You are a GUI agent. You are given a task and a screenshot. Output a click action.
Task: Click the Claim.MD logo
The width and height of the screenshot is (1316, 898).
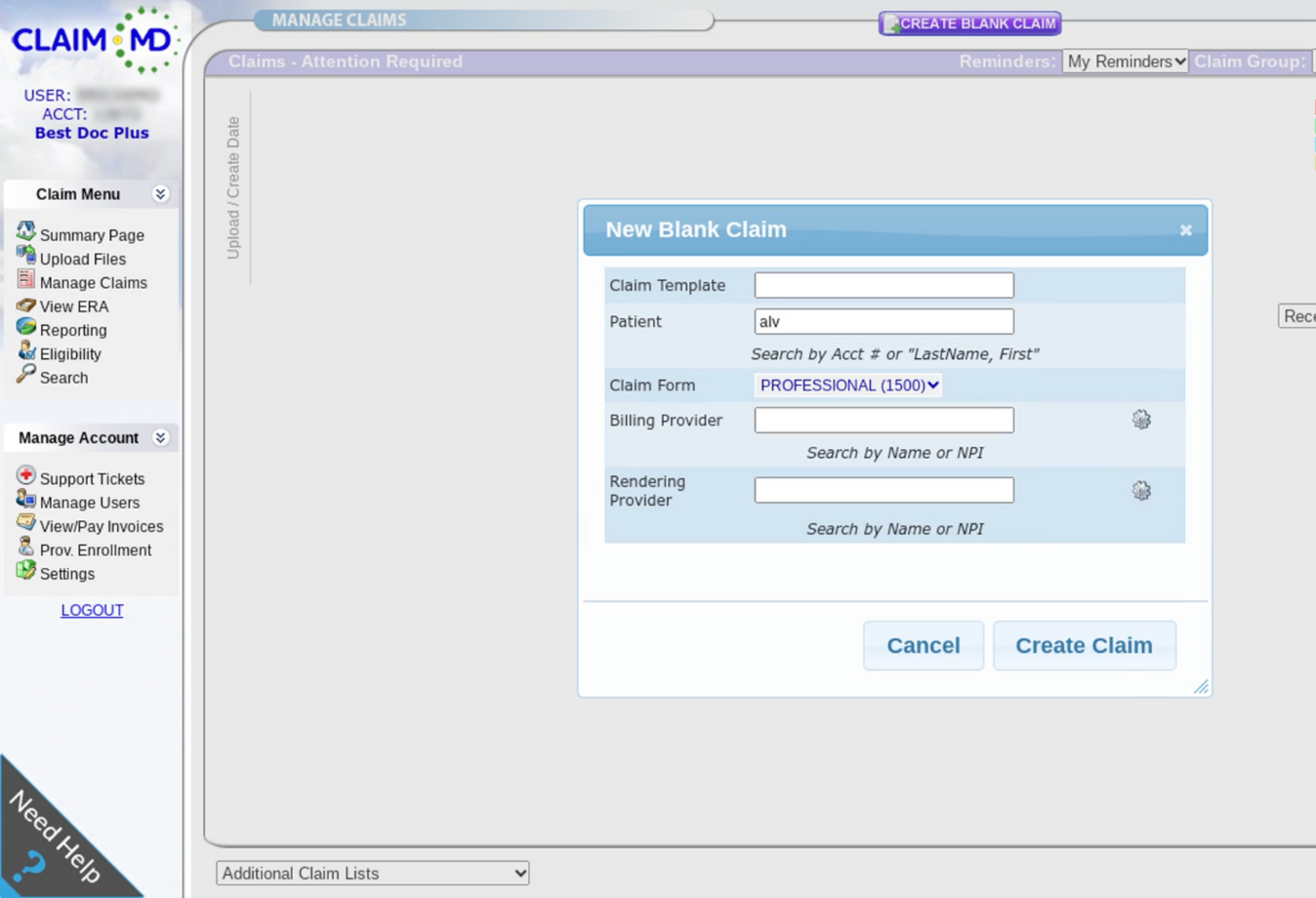pyautogui.click(x=95, y=40)
